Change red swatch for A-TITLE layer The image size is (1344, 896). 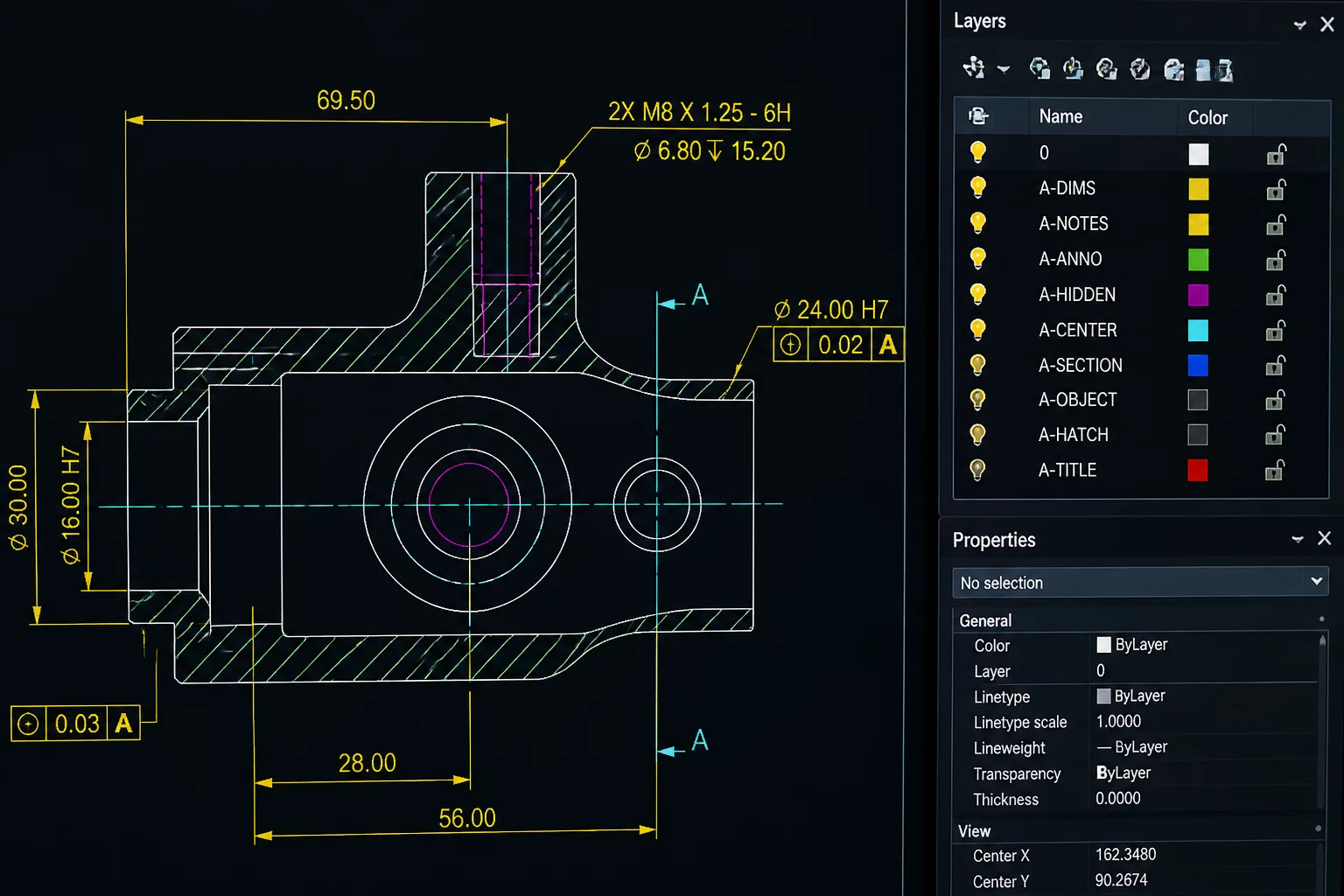pos(1198,470)
